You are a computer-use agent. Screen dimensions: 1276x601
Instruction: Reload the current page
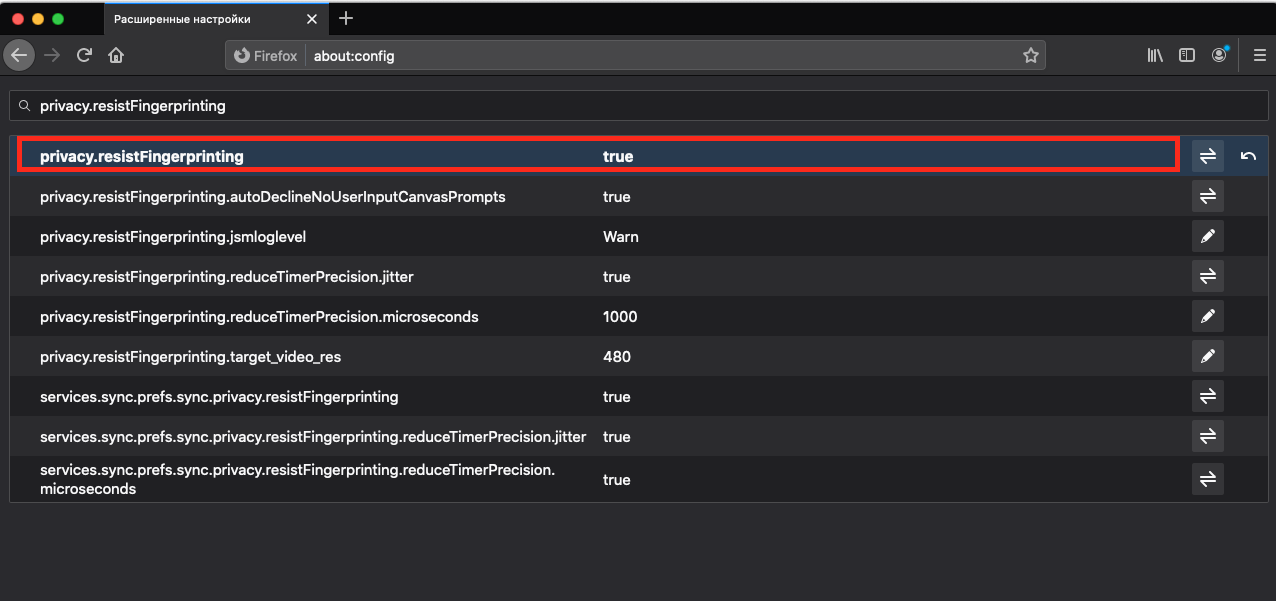(85, 56)
